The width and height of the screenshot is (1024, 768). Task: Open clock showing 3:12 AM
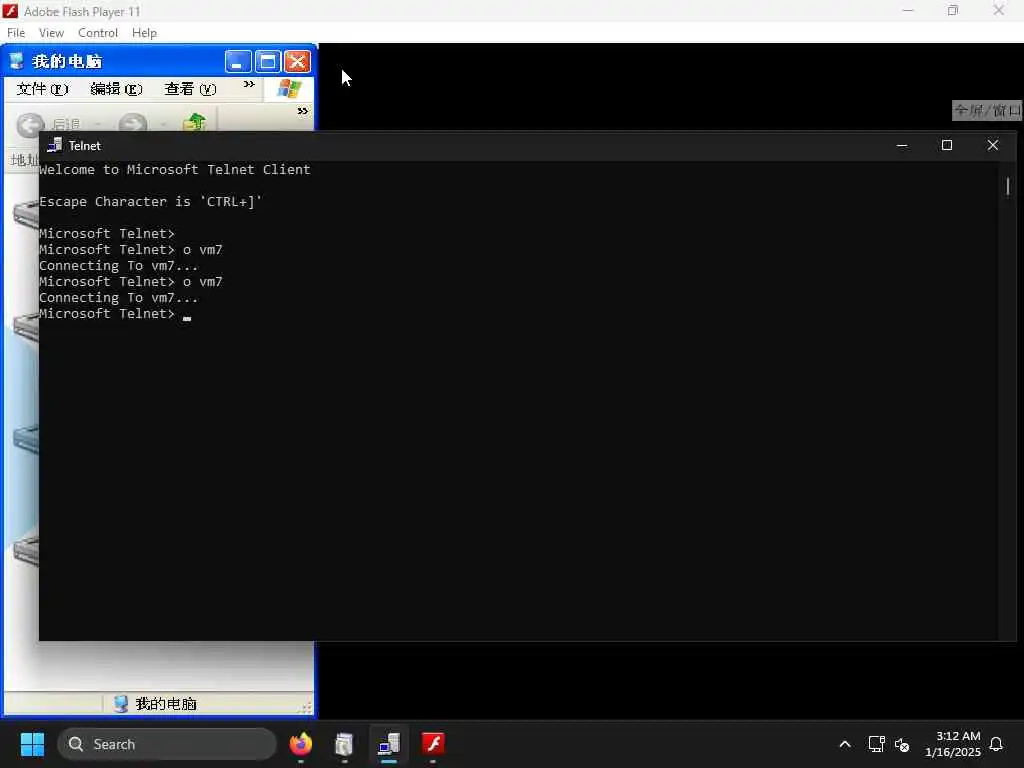(953, 744)
